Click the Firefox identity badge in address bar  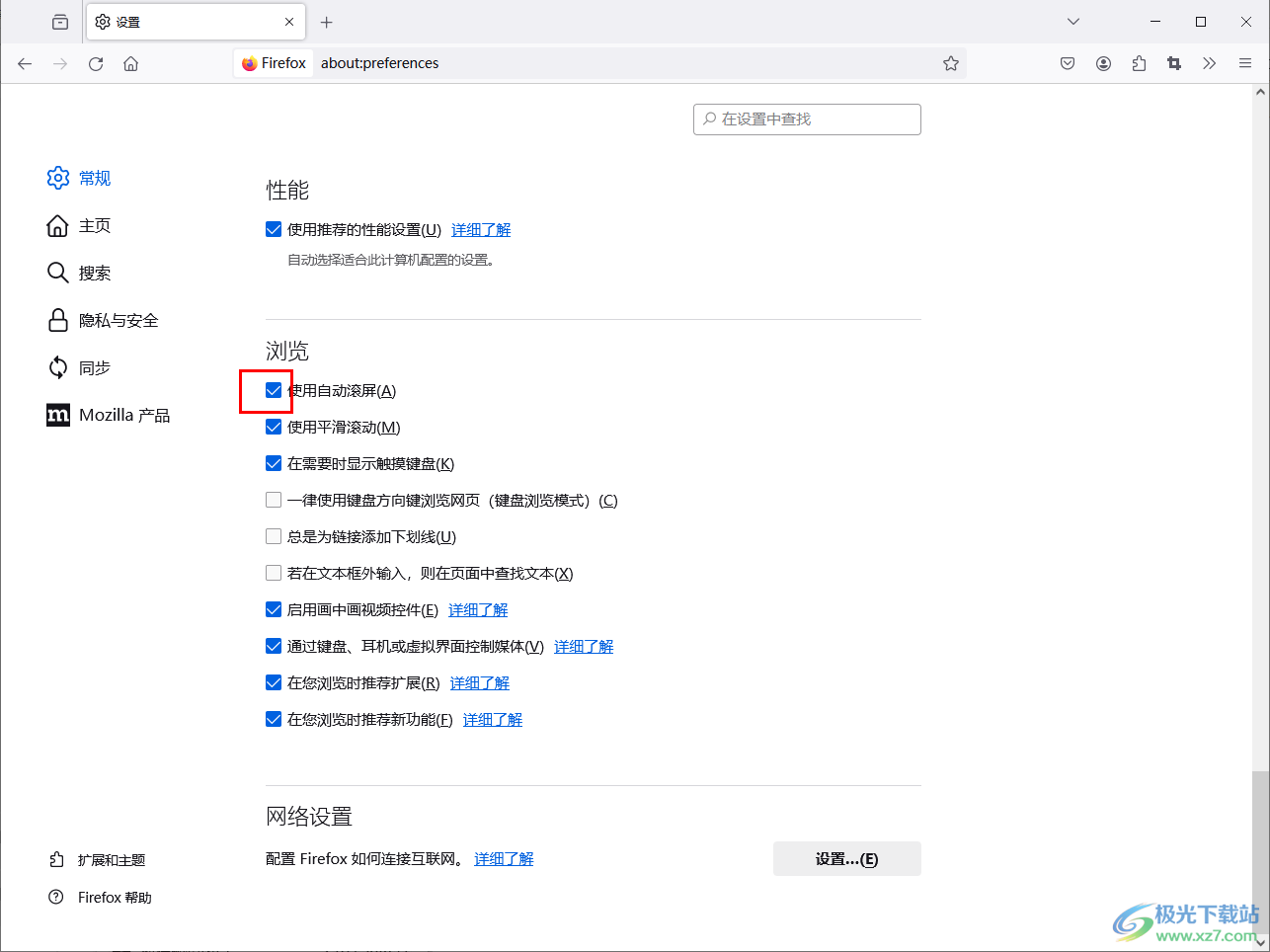pos(275,63)
